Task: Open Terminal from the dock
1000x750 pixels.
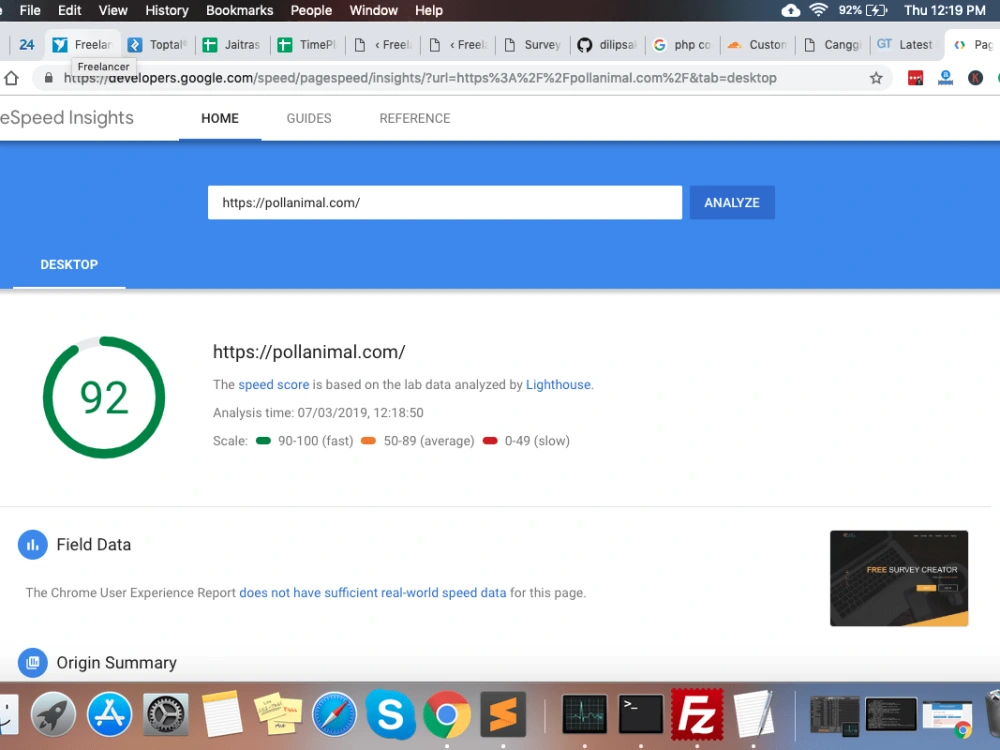Action: 641,714
